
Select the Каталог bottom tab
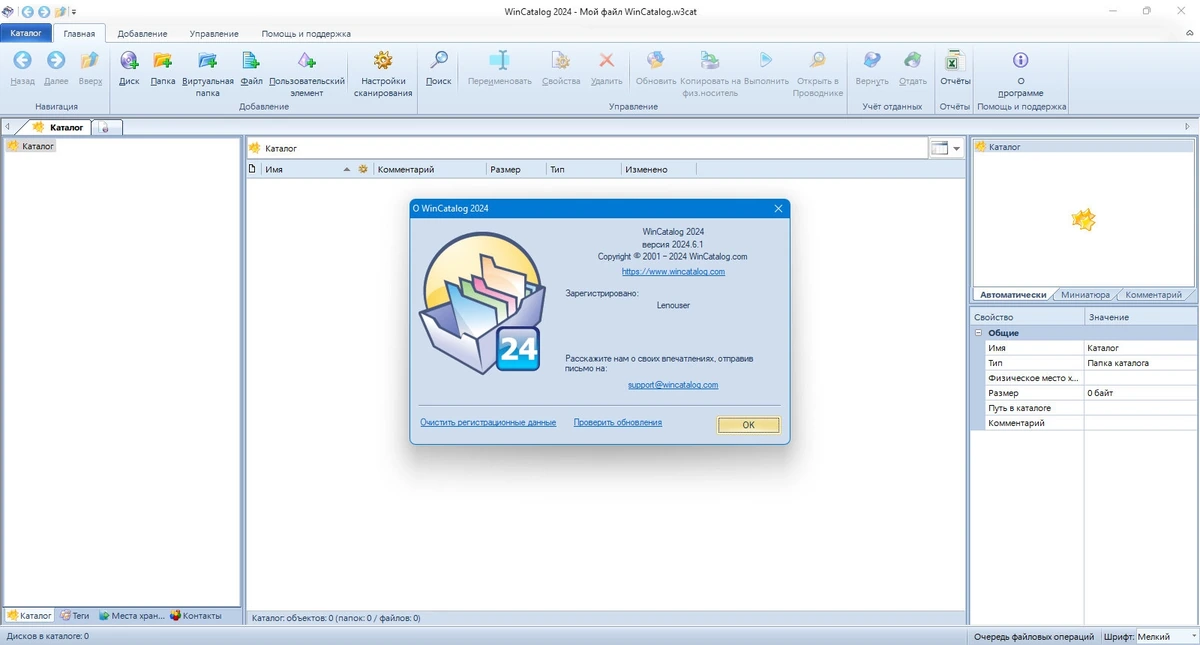[x=29, y=615]
